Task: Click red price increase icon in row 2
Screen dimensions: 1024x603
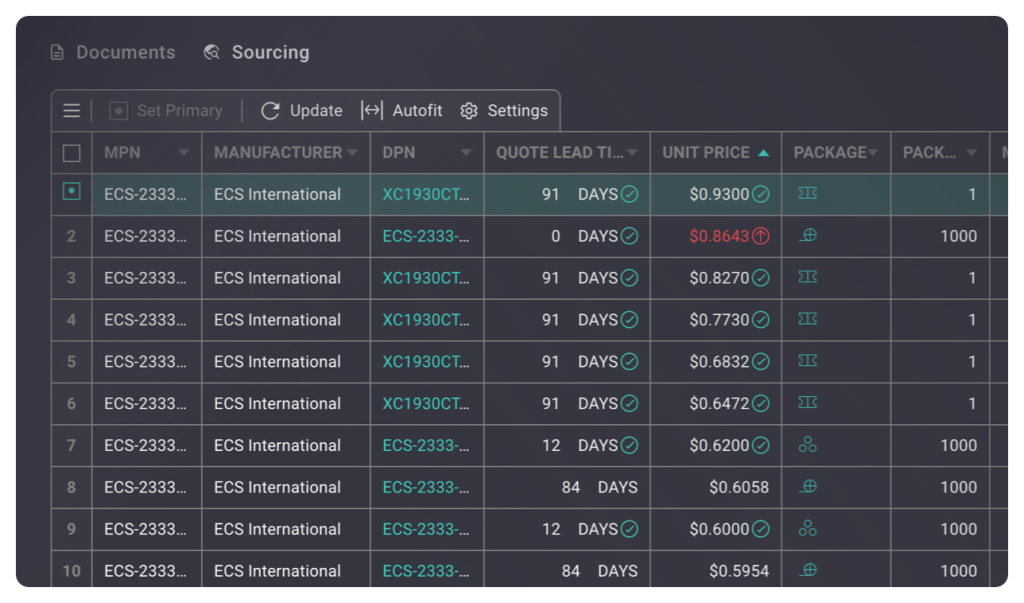Action: (x=761, y=237)
